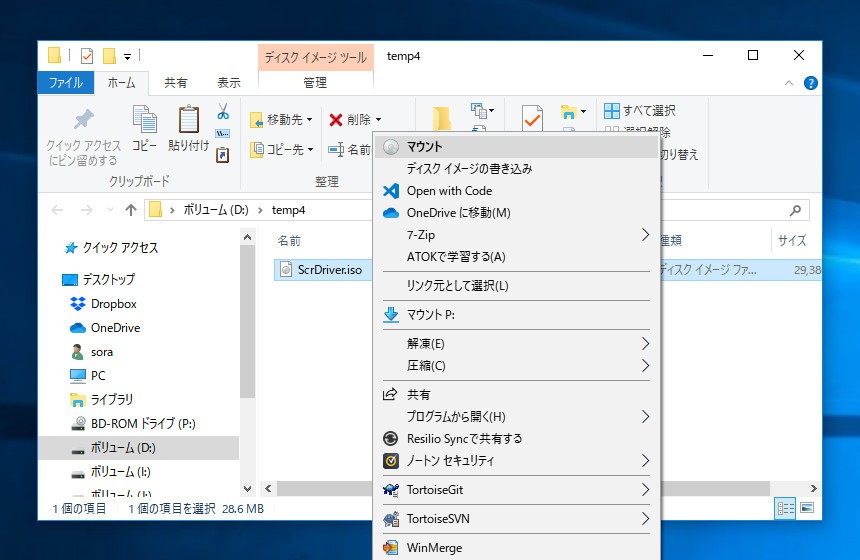Open the 管理 disk image tools tab
The image size is (860, 560).
tap(315, 83)
